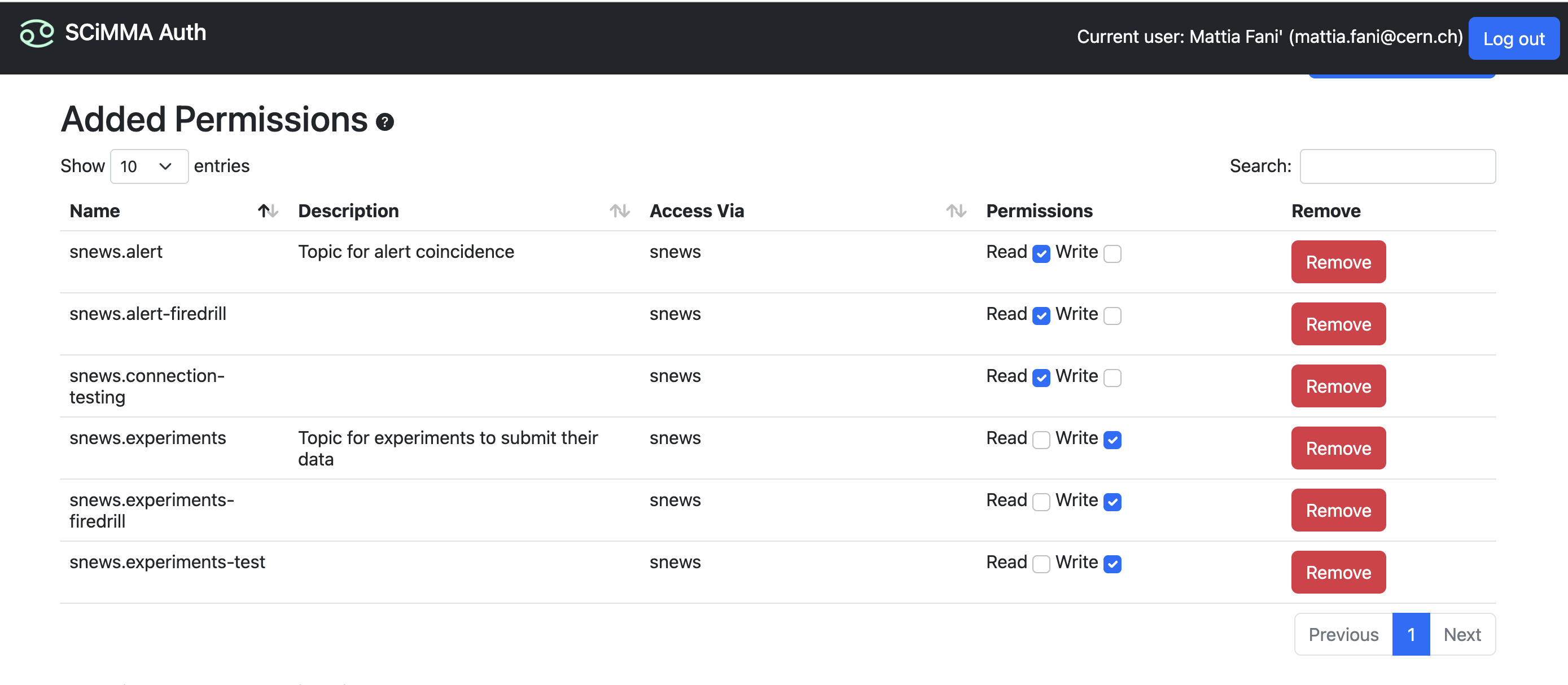The width and height of the screenshot is (1568, 685).
Task: Open the Show entries count dropdown
Action: [x=149, y=166]
